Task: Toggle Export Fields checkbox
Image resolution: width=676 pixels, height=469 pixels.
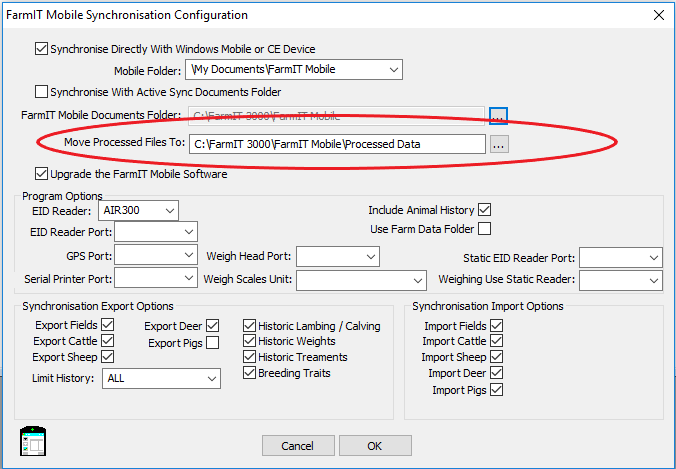Action: 108,324
